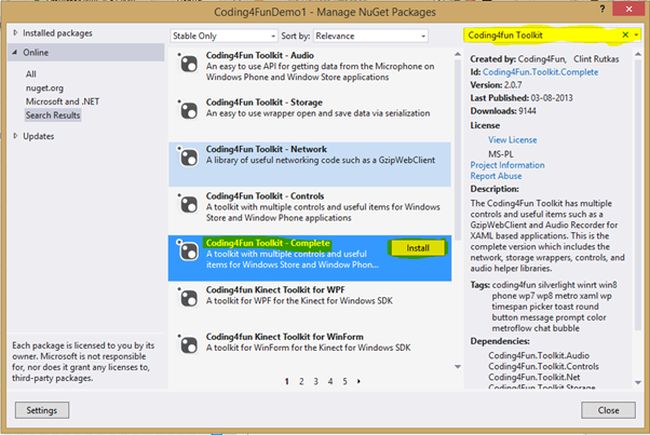Click the Last Published 03-08-2013 value
The width and height of the screenshot is (650, 435).
[x=552, y=98]
